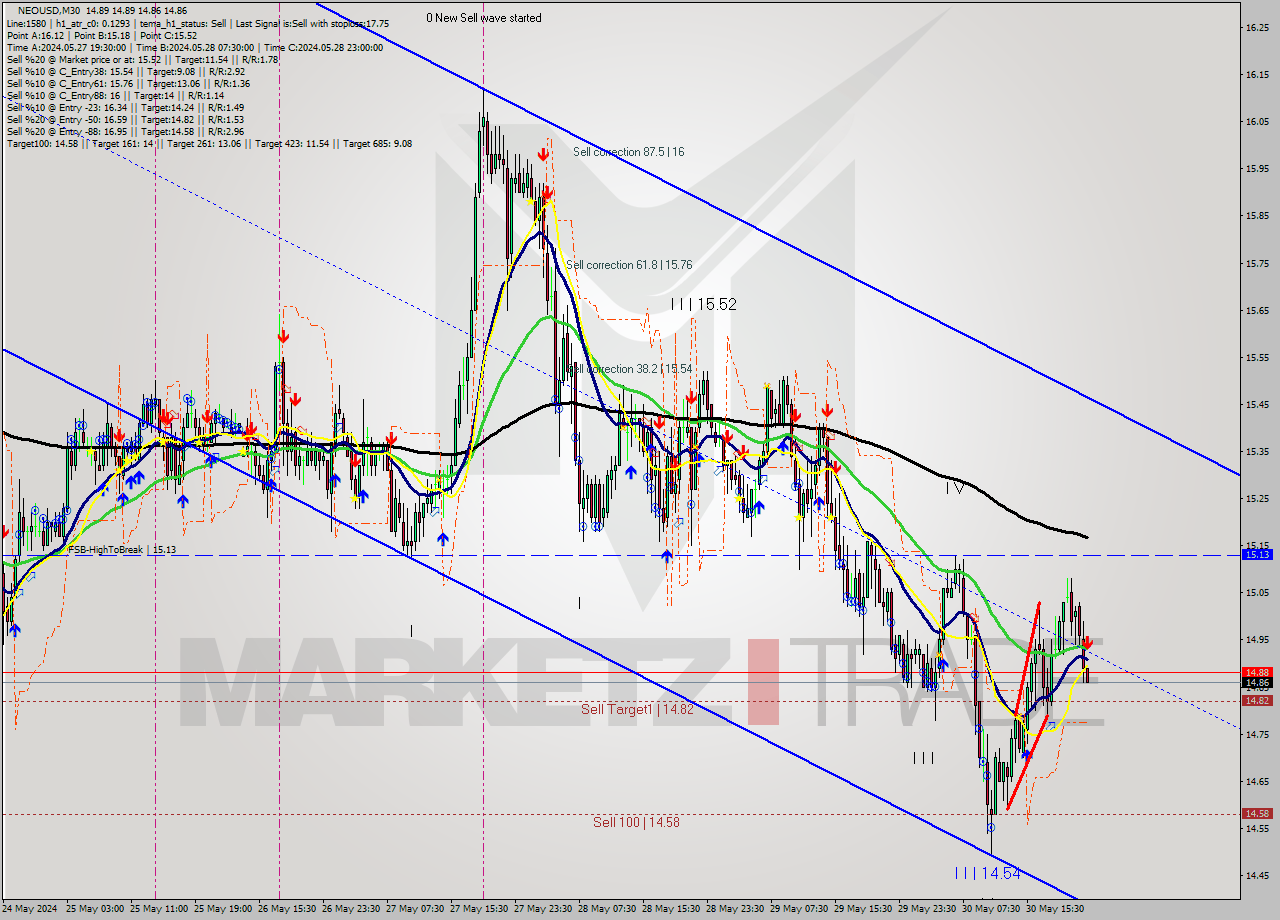The width and height of the screenshot is (1280, 920).
Task: Select the 'Sell correction 38.2 | 15.54' label
Action: pyautogui.click(x=630, y=369)
